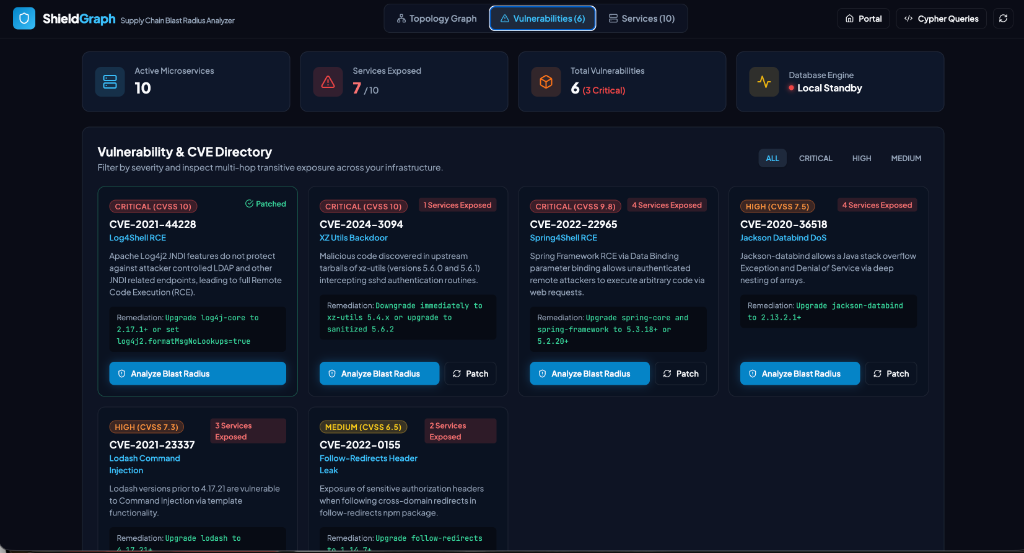Click the Local Standby status text
The image size is (1024, 553).
(x=829, y=88)
